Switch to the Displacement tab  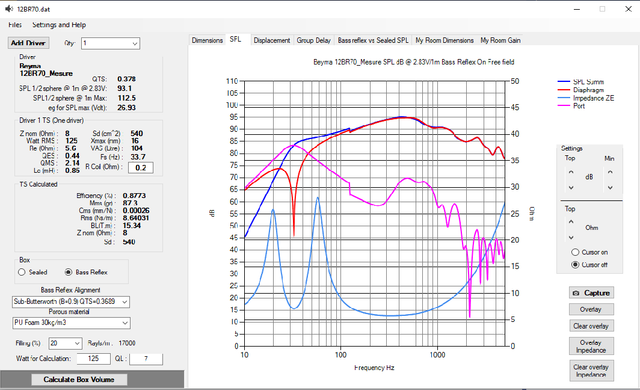click(x=272, y=40)
